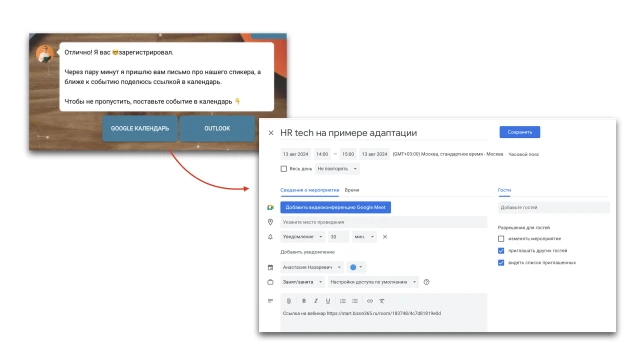Select the Guests tab

tap(504, 190)
